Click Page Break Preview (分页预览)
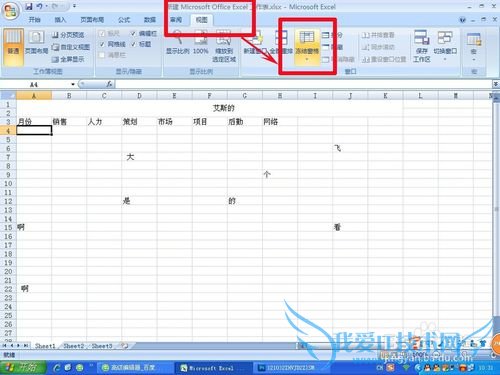The width and height of the screenshot is (500, 375). tap(68, 35)
